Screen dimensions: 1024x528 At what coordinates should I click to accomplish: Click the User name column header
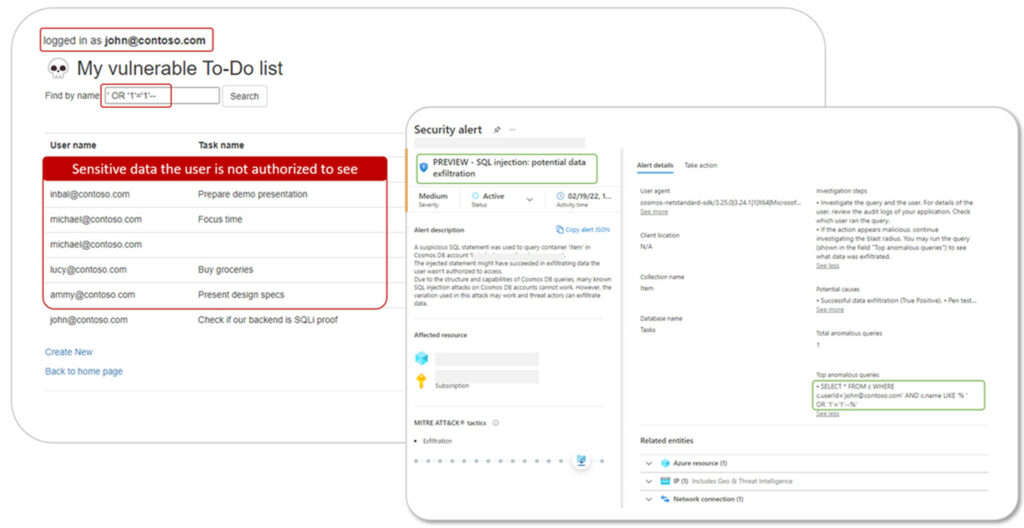(x=73, y=145)
